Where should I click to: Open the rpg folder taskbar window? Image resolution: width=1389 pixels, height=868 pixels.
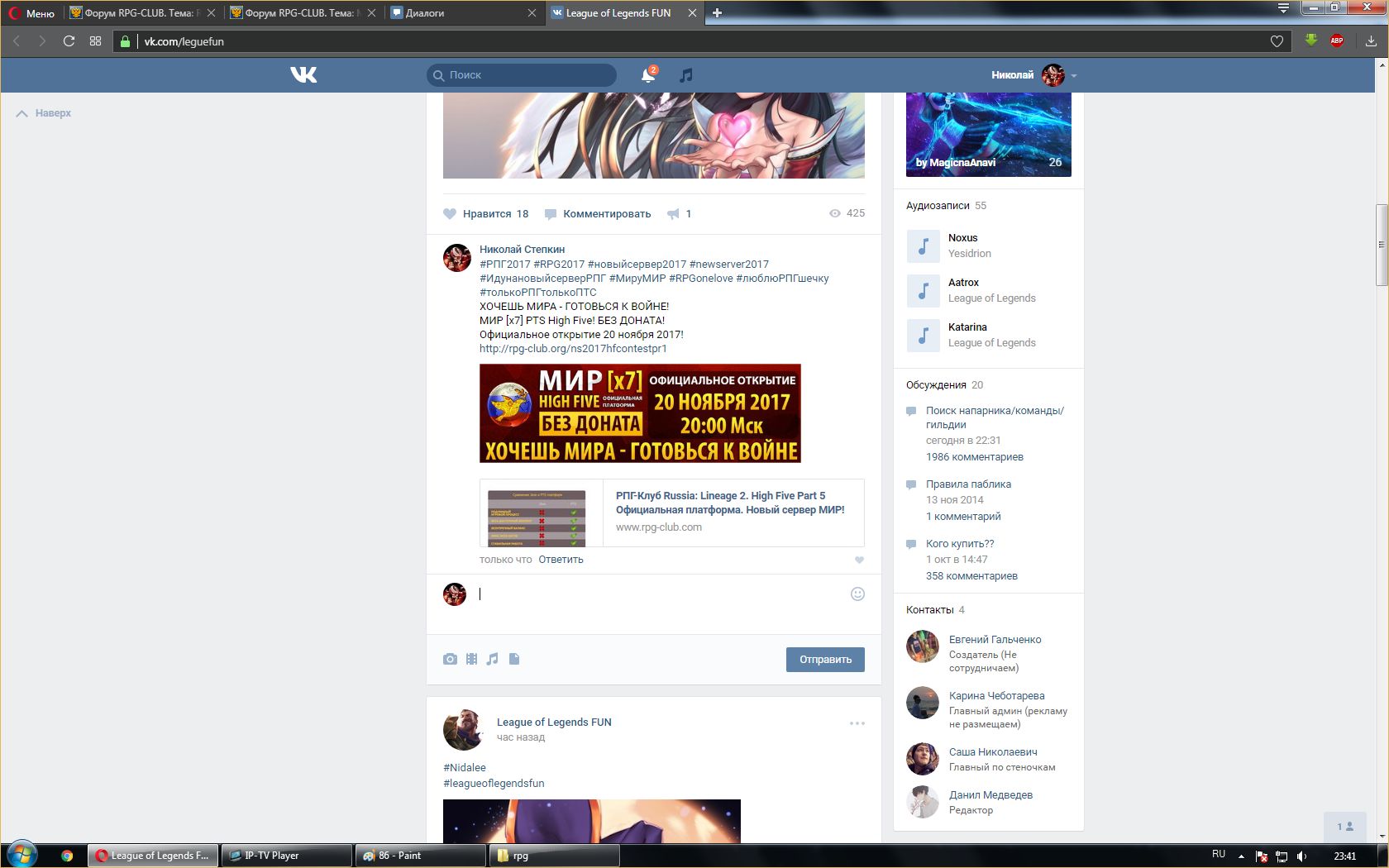pos(554,856)
